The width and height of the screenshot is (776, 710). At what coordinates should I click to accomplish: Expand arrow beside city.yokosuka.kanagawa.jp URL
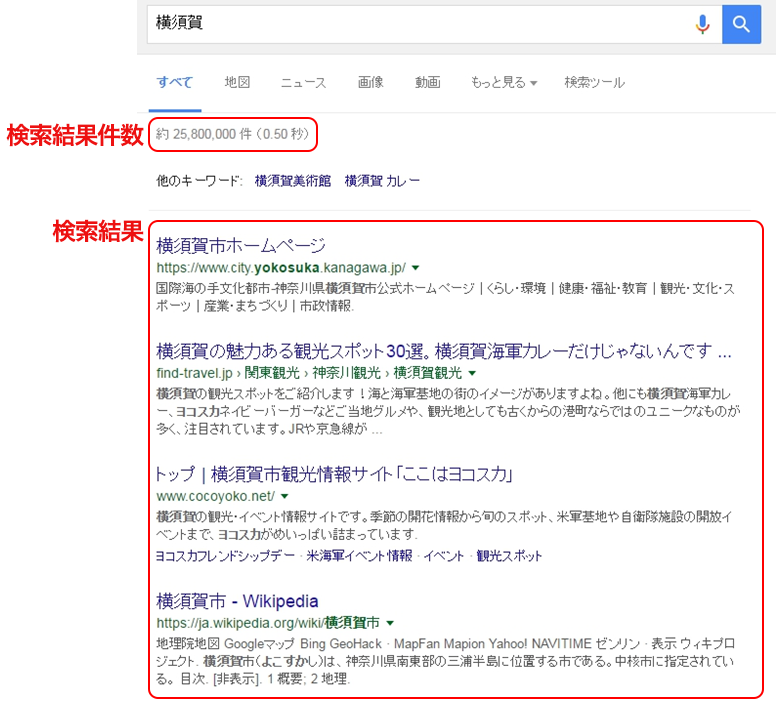click(x=416, y=268)
